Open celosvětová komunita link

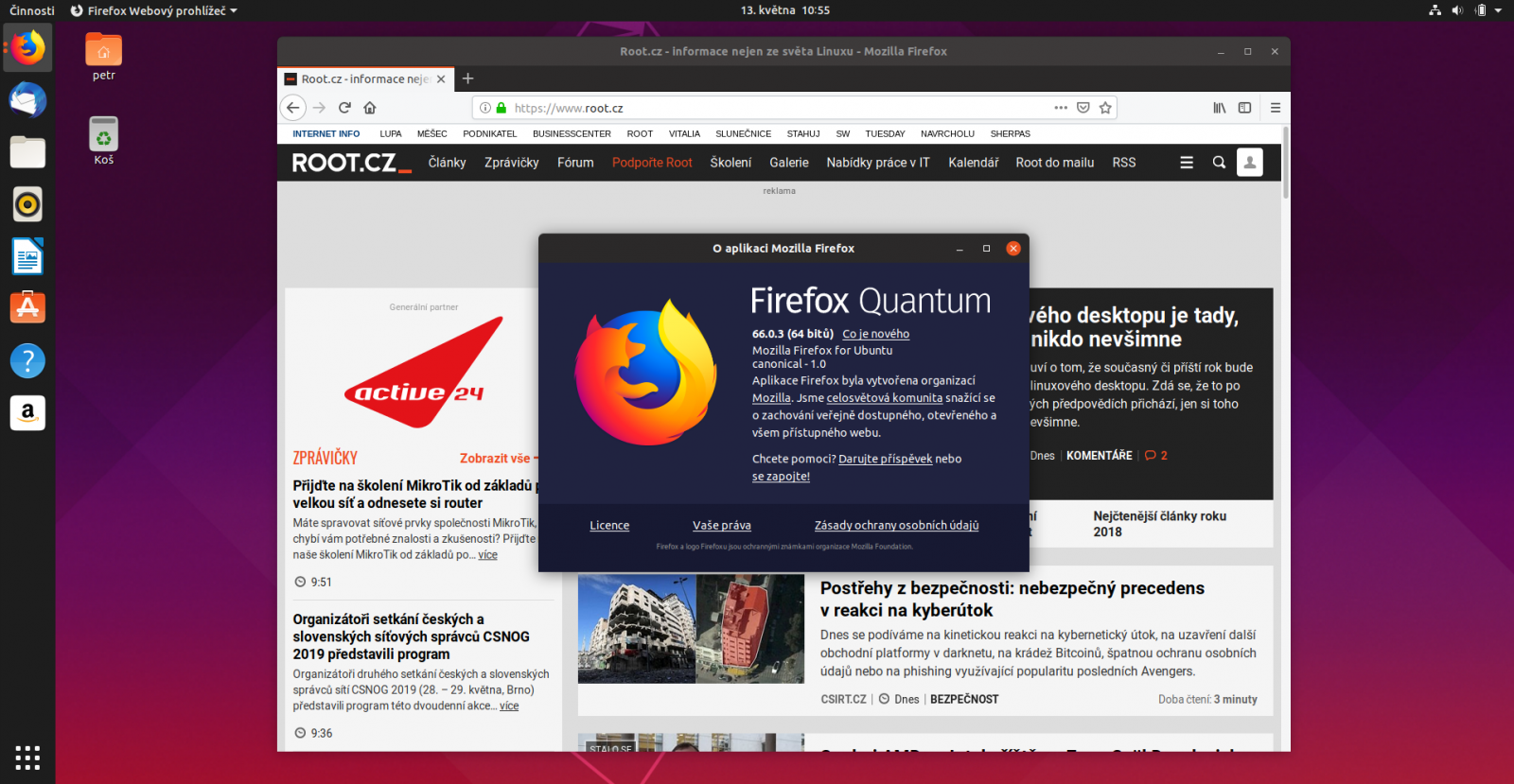(x=884, y=398)
